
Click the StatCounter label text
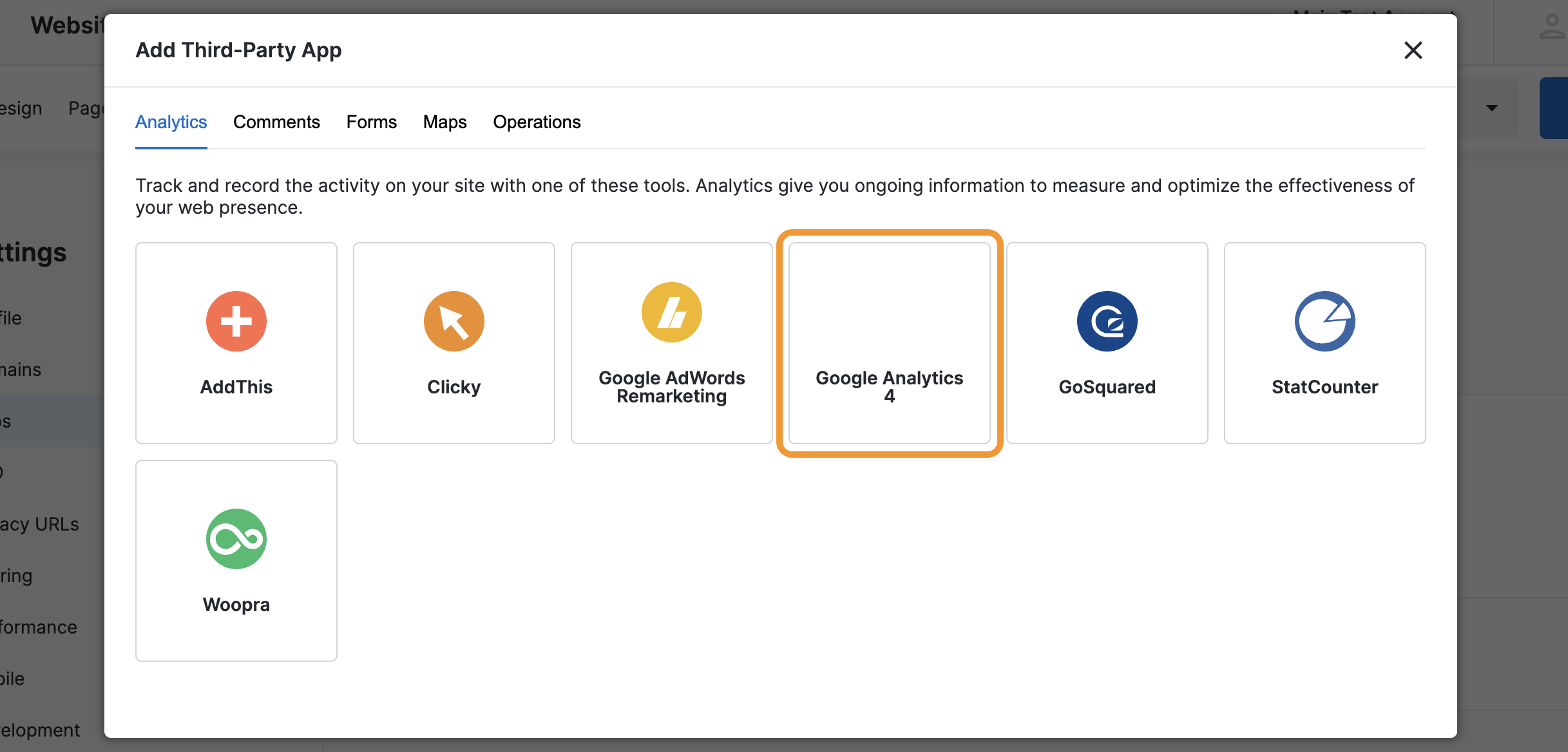click(x=1324, y=387)
